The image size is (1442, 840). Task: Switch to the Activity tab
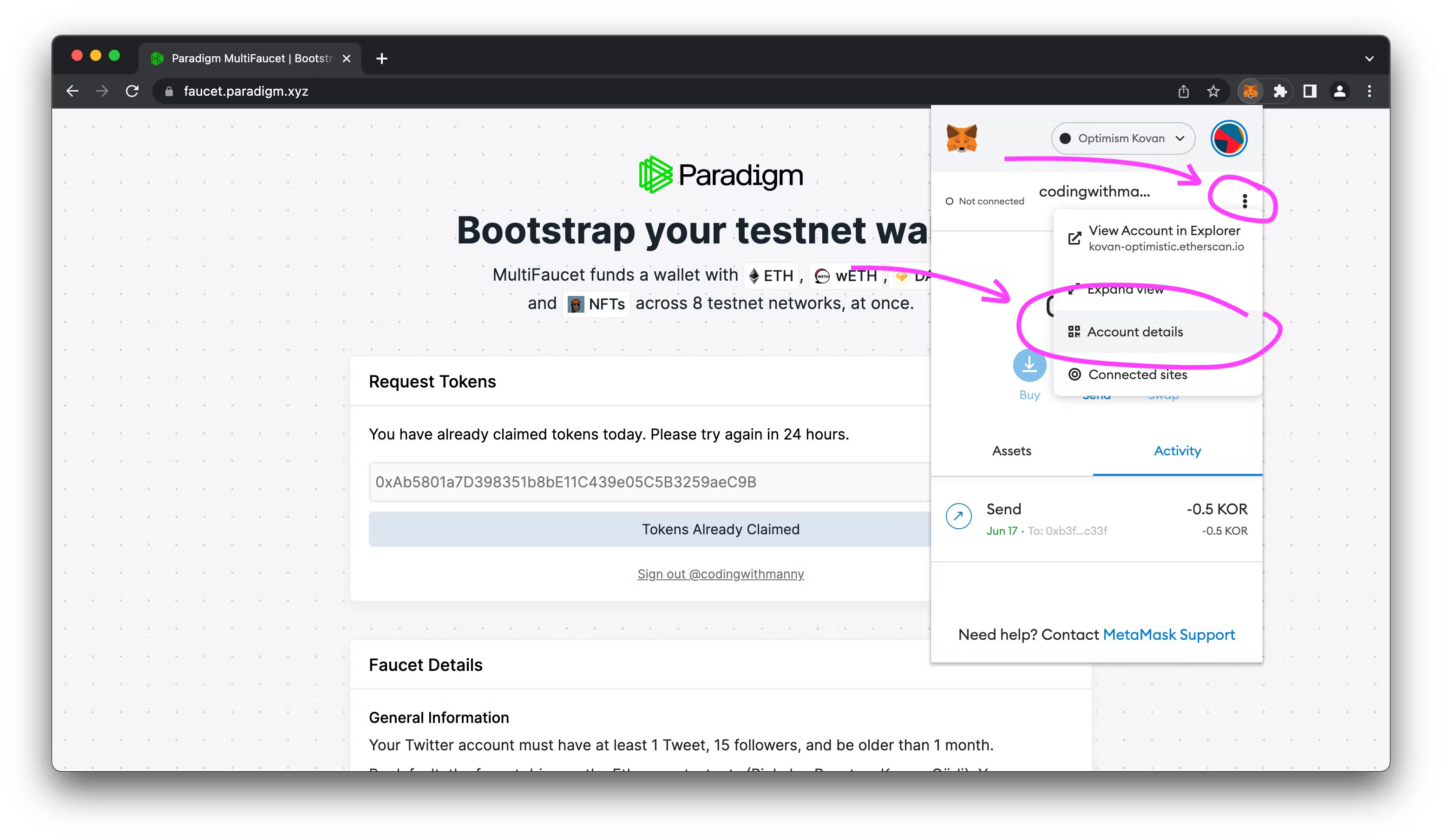(1177, 451)
